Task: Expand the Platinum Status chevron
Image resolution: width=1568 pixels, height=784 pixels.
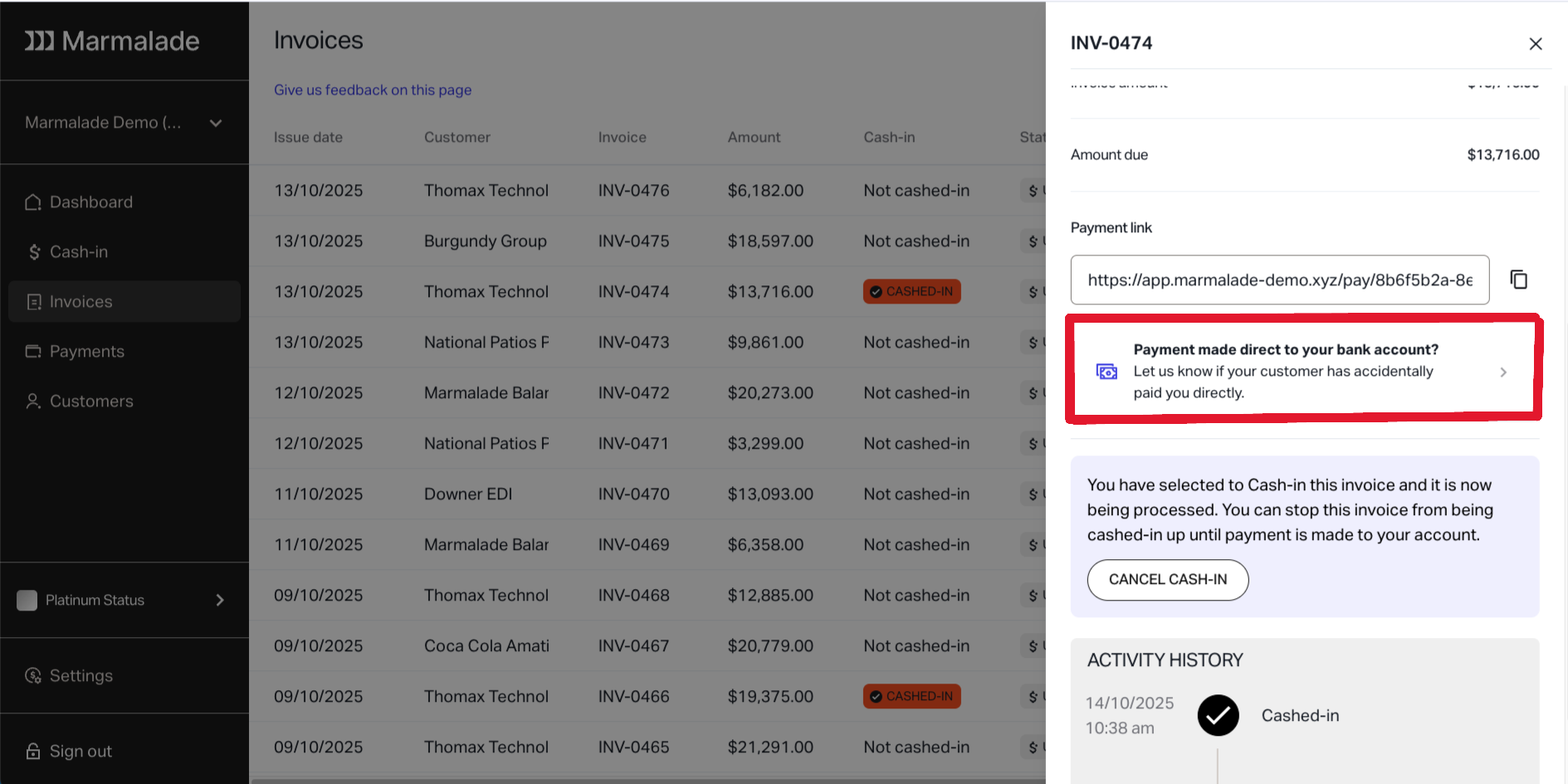Action: pos(220,600)
